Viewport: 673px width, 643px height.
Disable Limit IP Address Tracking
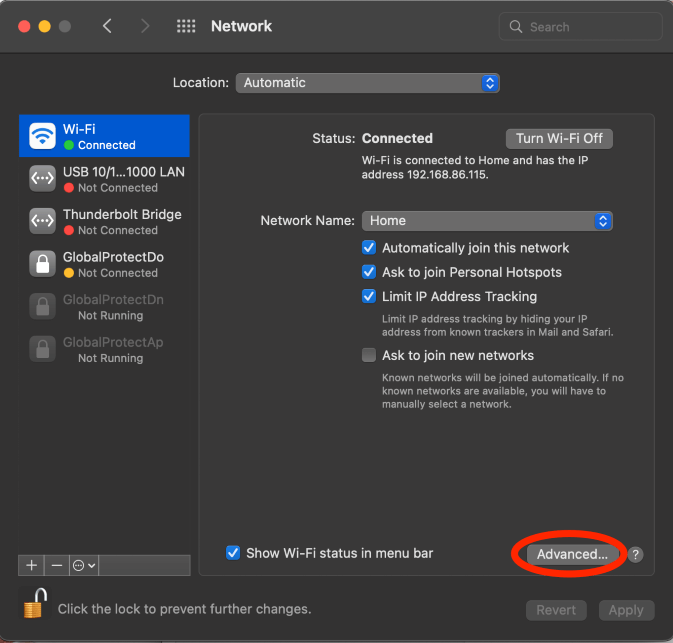click(x=369, y=296)
